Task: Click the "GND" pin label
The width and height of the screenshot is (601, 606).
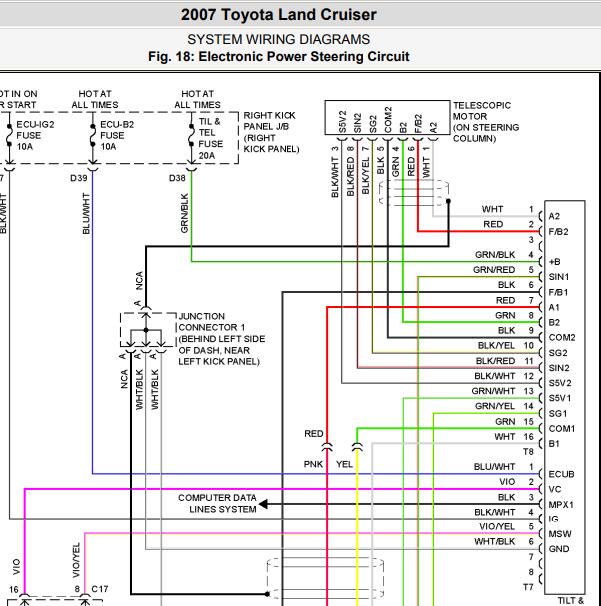Action: pyautogui.click(x=558, y=549)
